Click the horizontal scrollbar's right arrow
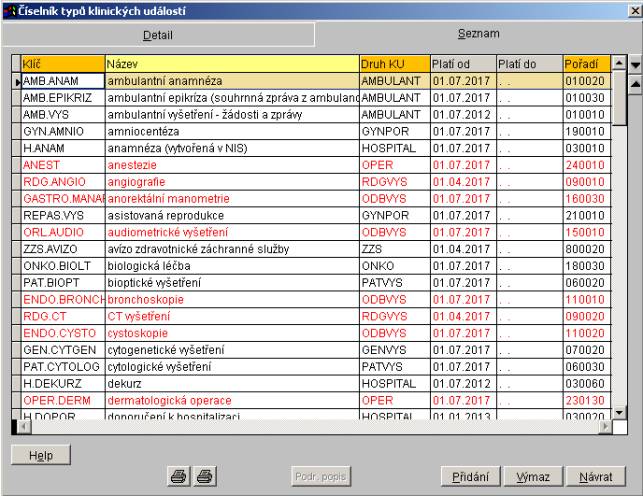The image size is (643, 496). [604, 425]
